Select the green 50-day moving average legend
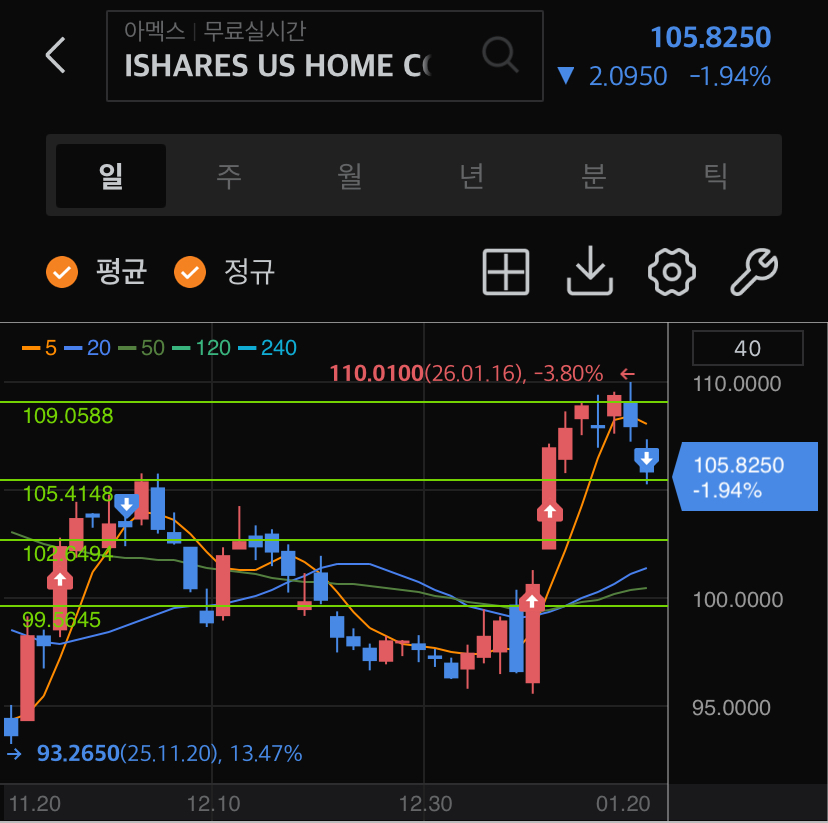The image size is (828, 823). 142,348
